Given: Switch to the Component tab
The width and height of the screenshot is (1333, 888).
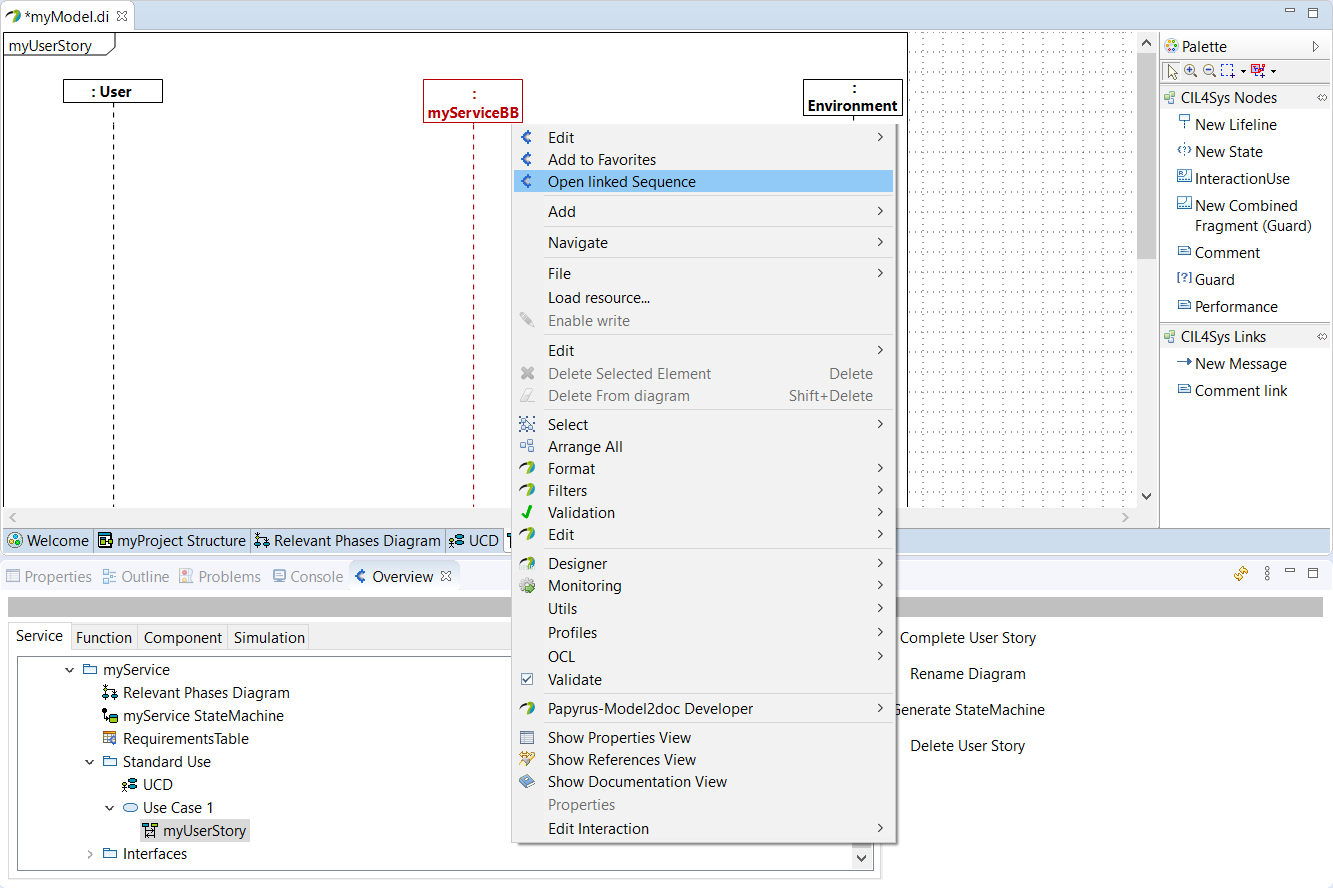Looking at the screenshot, I should pyautogui.click(x=183, y=637).
